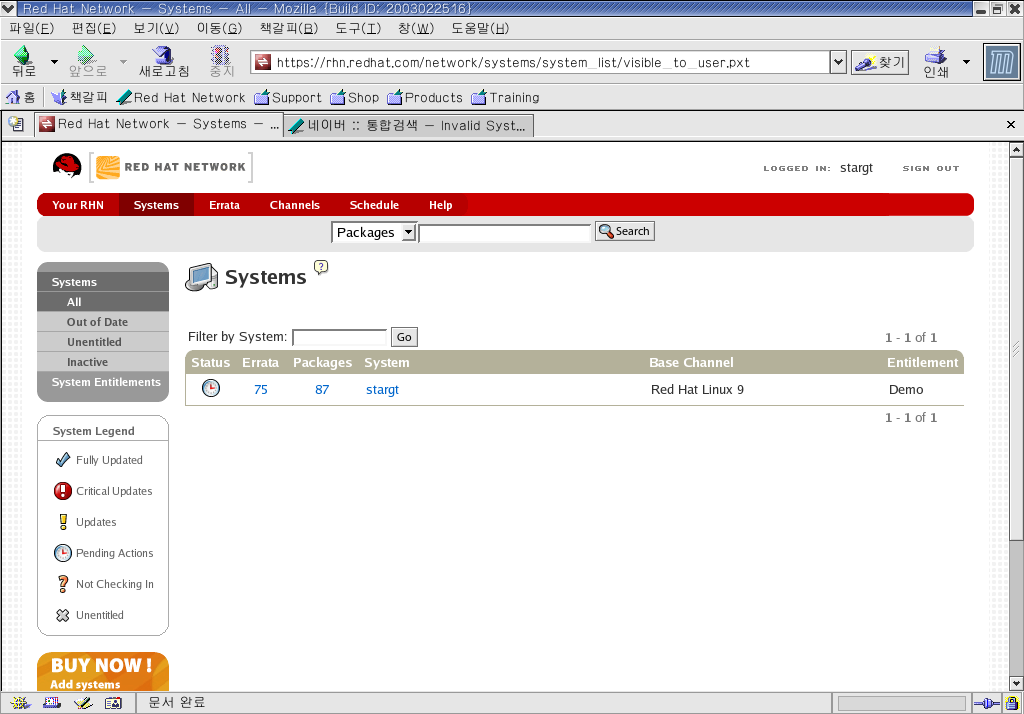Click in the package search text field
Image resolution: width=1024 pixels, height=714 pixels.
coord(505,233)
